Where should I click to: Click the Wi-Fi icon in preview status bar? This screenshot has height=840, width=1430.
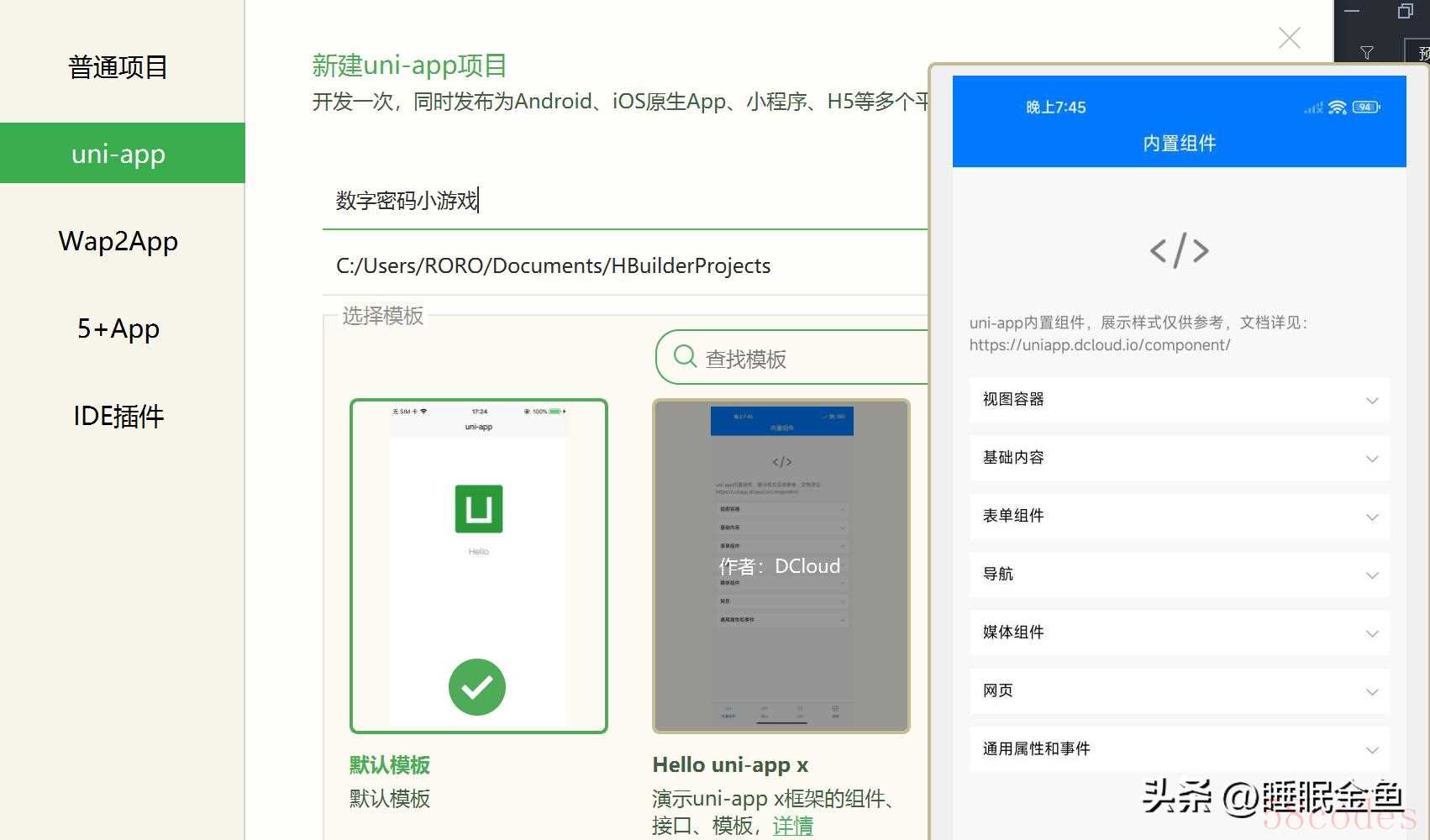(x=1338, y=108)
